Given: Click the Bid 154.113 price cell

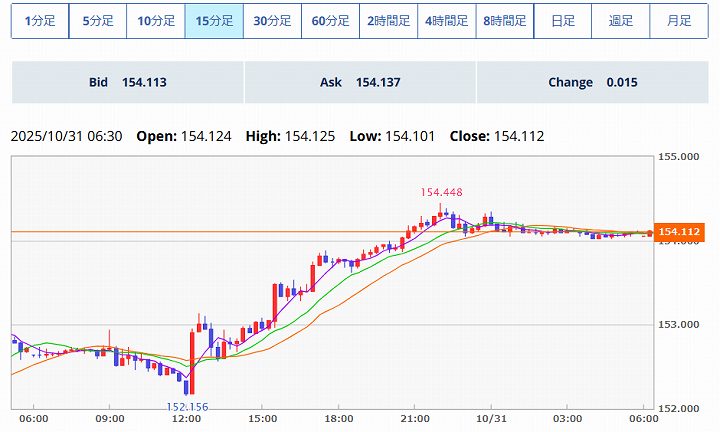Looking at the screenshot, I should [127, 82].
